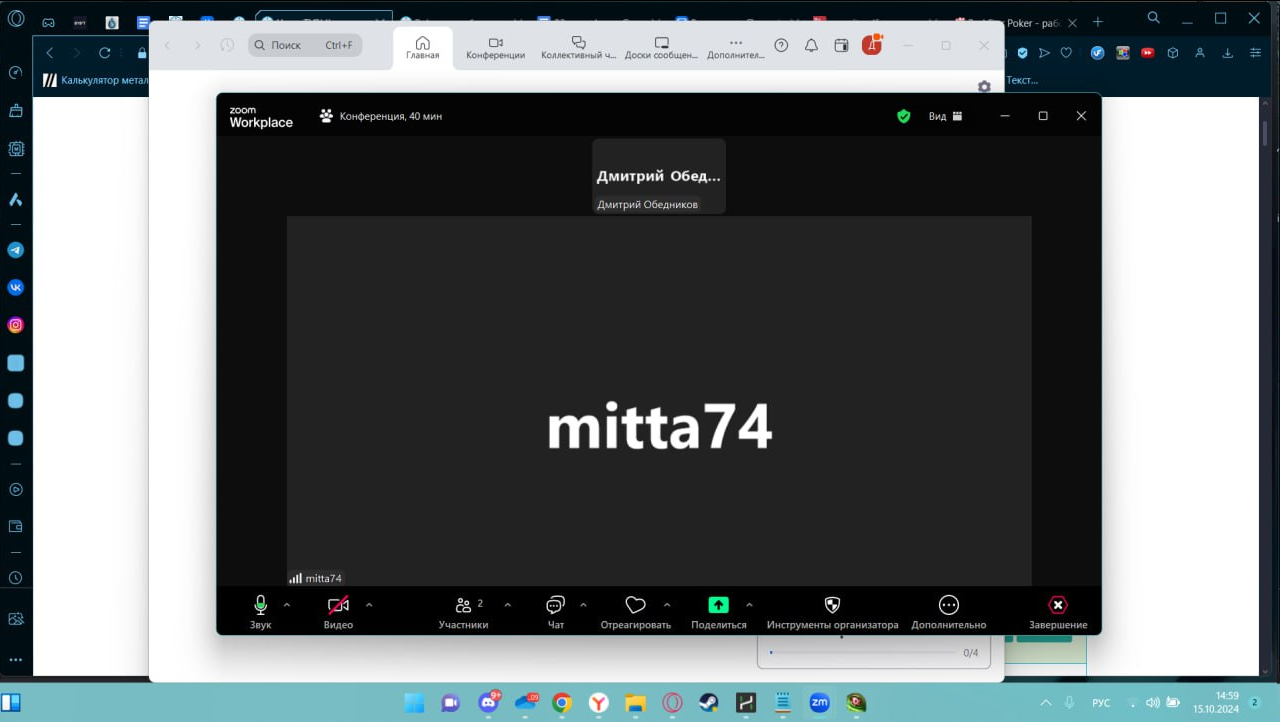This screenshot has height=722, width=1280.
Task: Open Zoom history clock icon
Action: (x=227, y=45)
